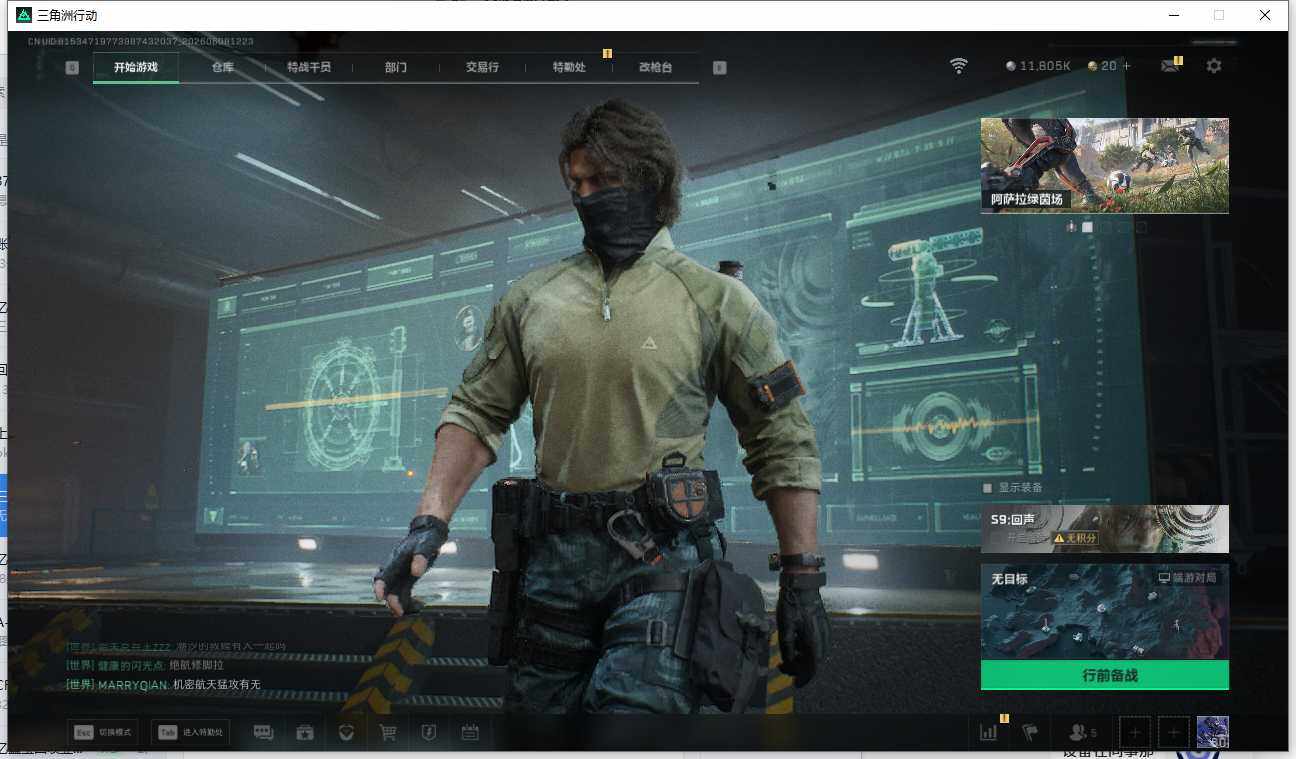The height and width of the screenshot is (759, 1296).
Task: Check the Wi-Fi network status icon
Action: pyautogui.click(x=959, y=66)
